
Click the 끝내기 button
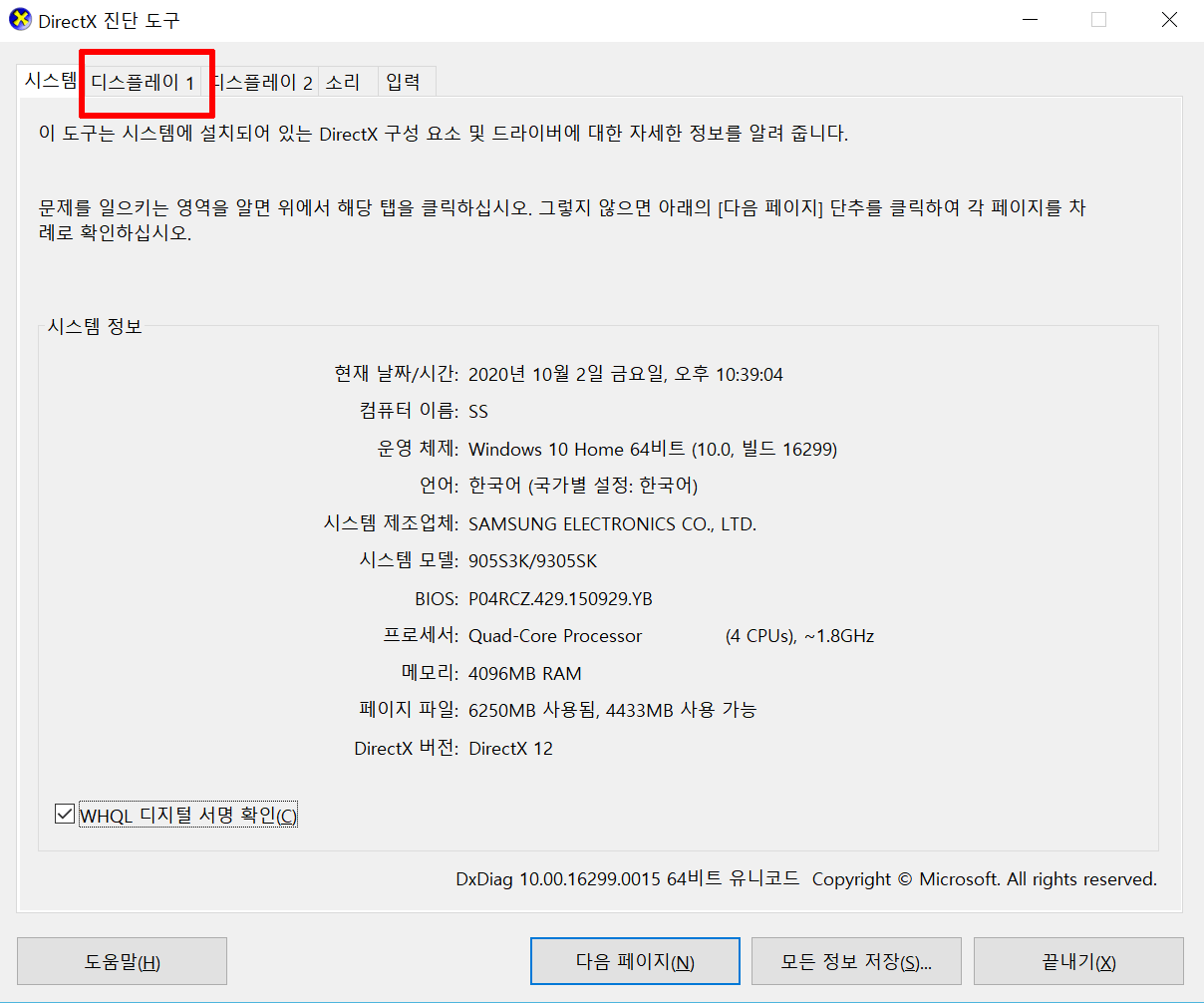click(1078, 961)
